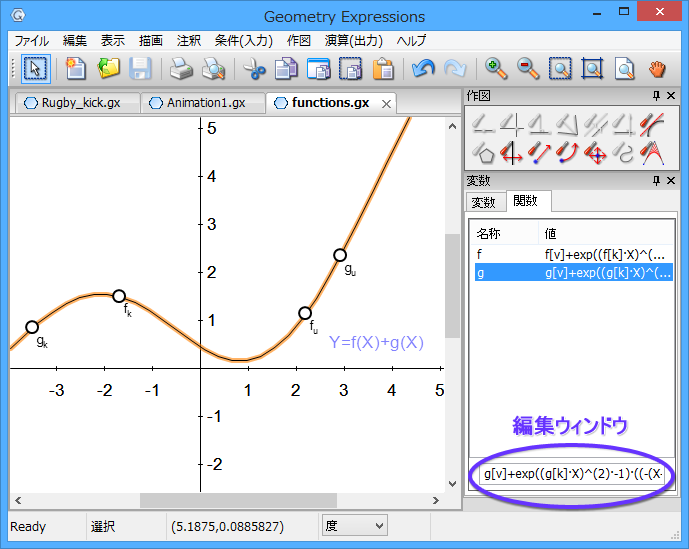This screenshot has height=549, width=689.
Task: Select the polygon construction tool
Action: click(483, 153)
